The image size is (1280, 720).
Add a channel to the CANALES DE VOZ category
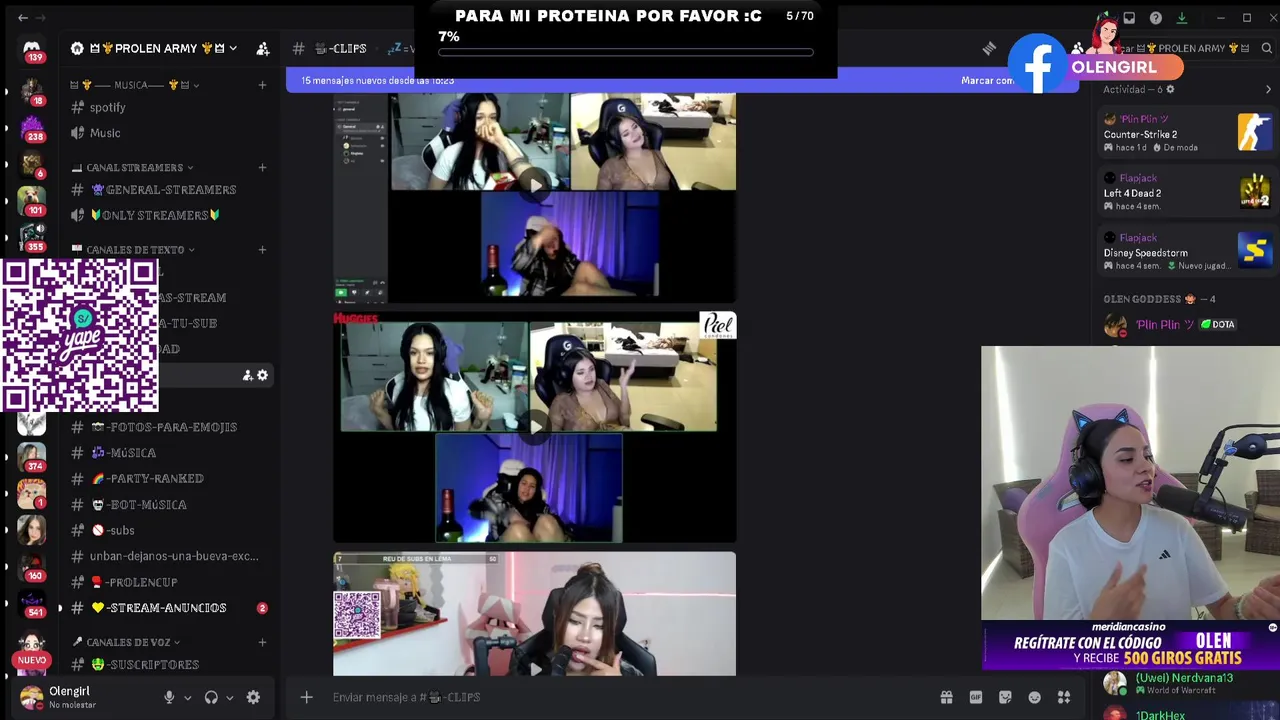tap(262, 642)
